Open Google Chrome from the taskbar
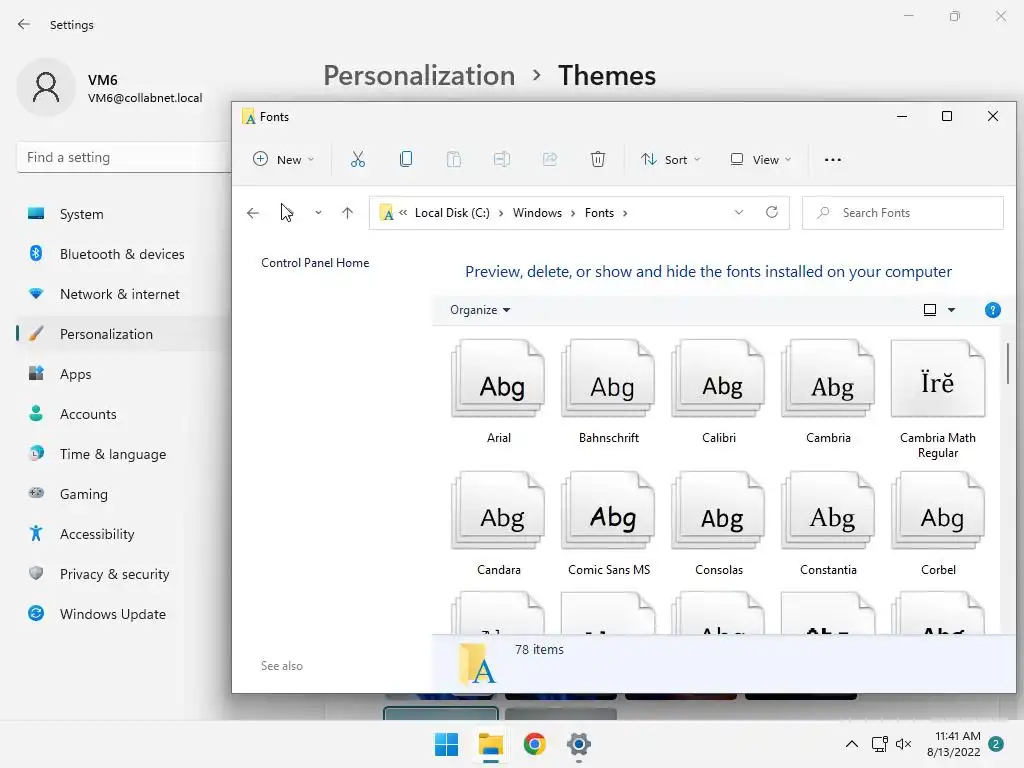1024x768 pixels. 534,744
